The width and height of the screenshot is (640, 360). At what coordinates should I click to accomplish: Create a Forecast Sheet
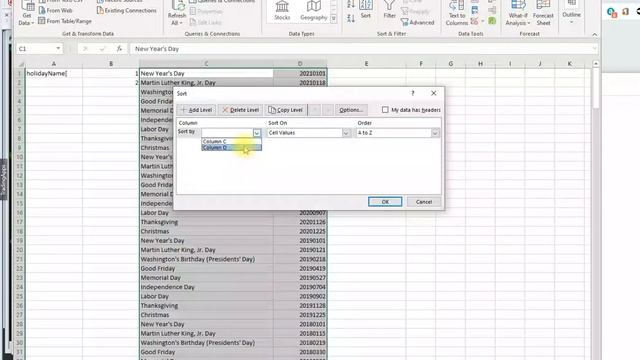point(543,14)
